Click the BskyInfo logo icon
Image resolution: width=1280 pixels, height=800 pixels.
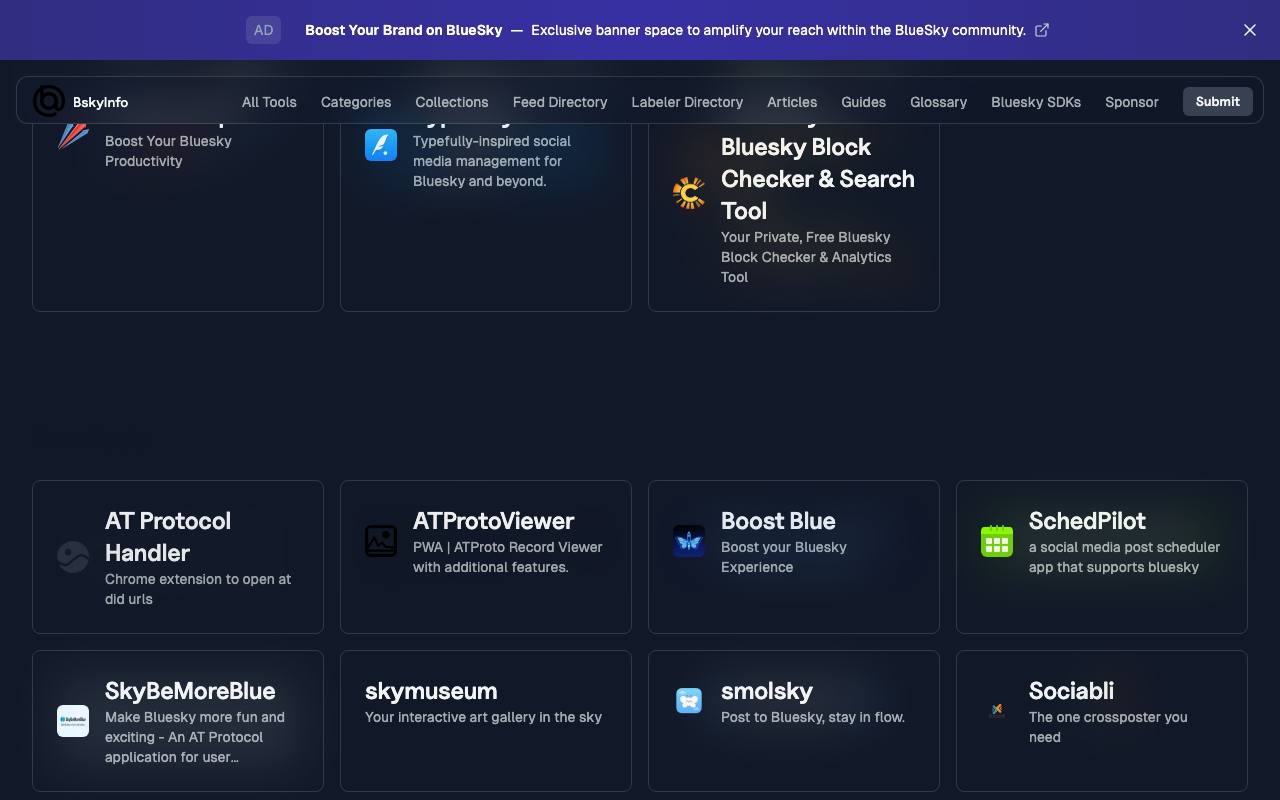49,101
